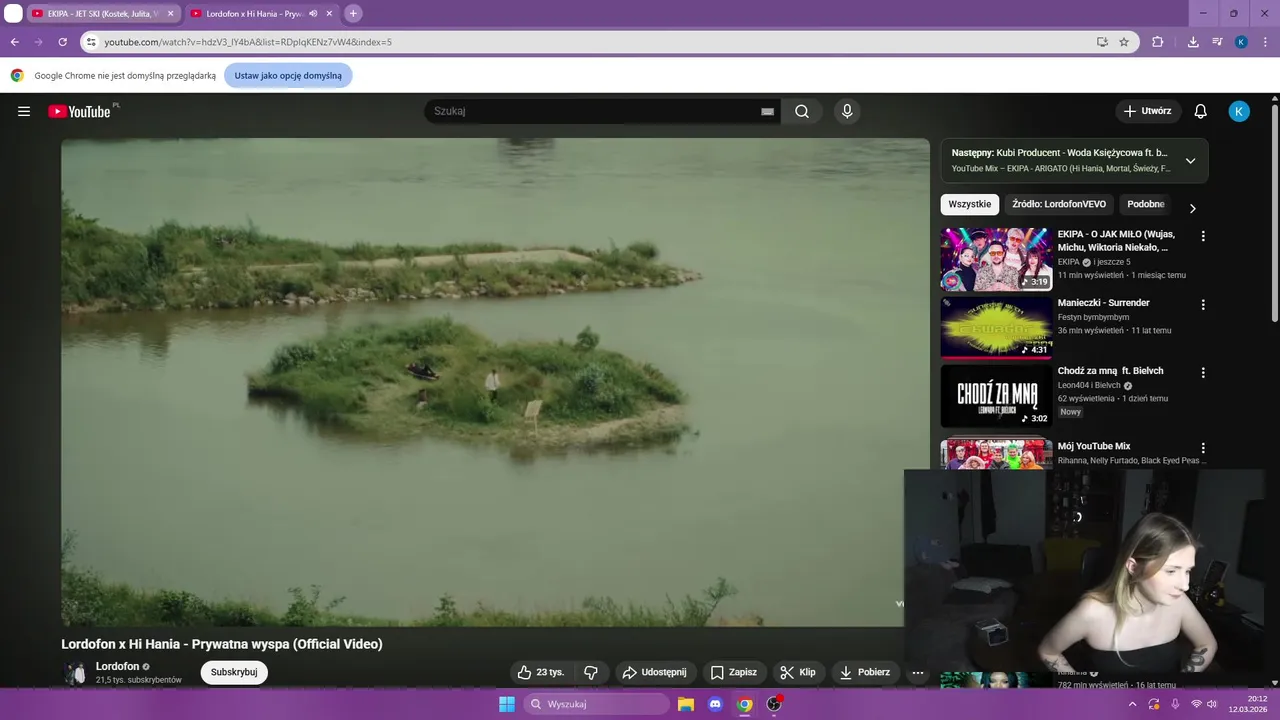This screenshot has height=720, width=1280.
Task: Select the Wszystkie filter chip
Action: [x=969, y=204]
